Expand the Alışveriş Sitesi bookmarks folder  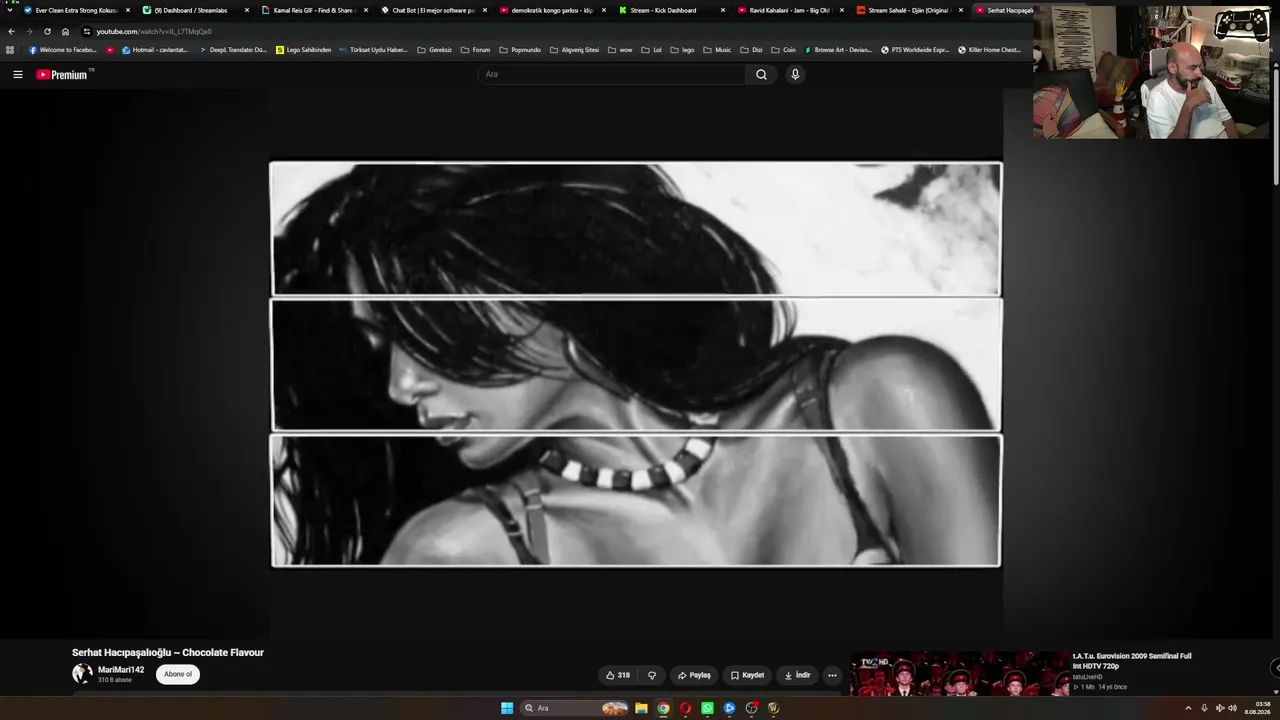coord(575,50)
